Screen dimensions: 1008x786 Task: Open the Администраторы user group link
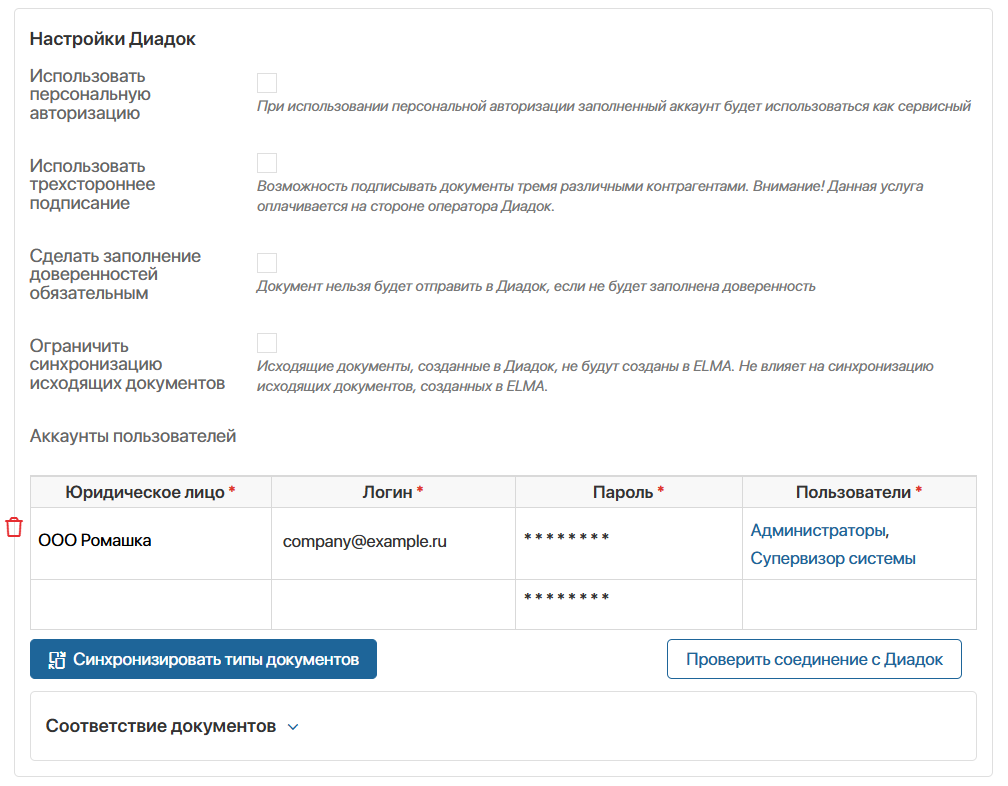point(817,530)
